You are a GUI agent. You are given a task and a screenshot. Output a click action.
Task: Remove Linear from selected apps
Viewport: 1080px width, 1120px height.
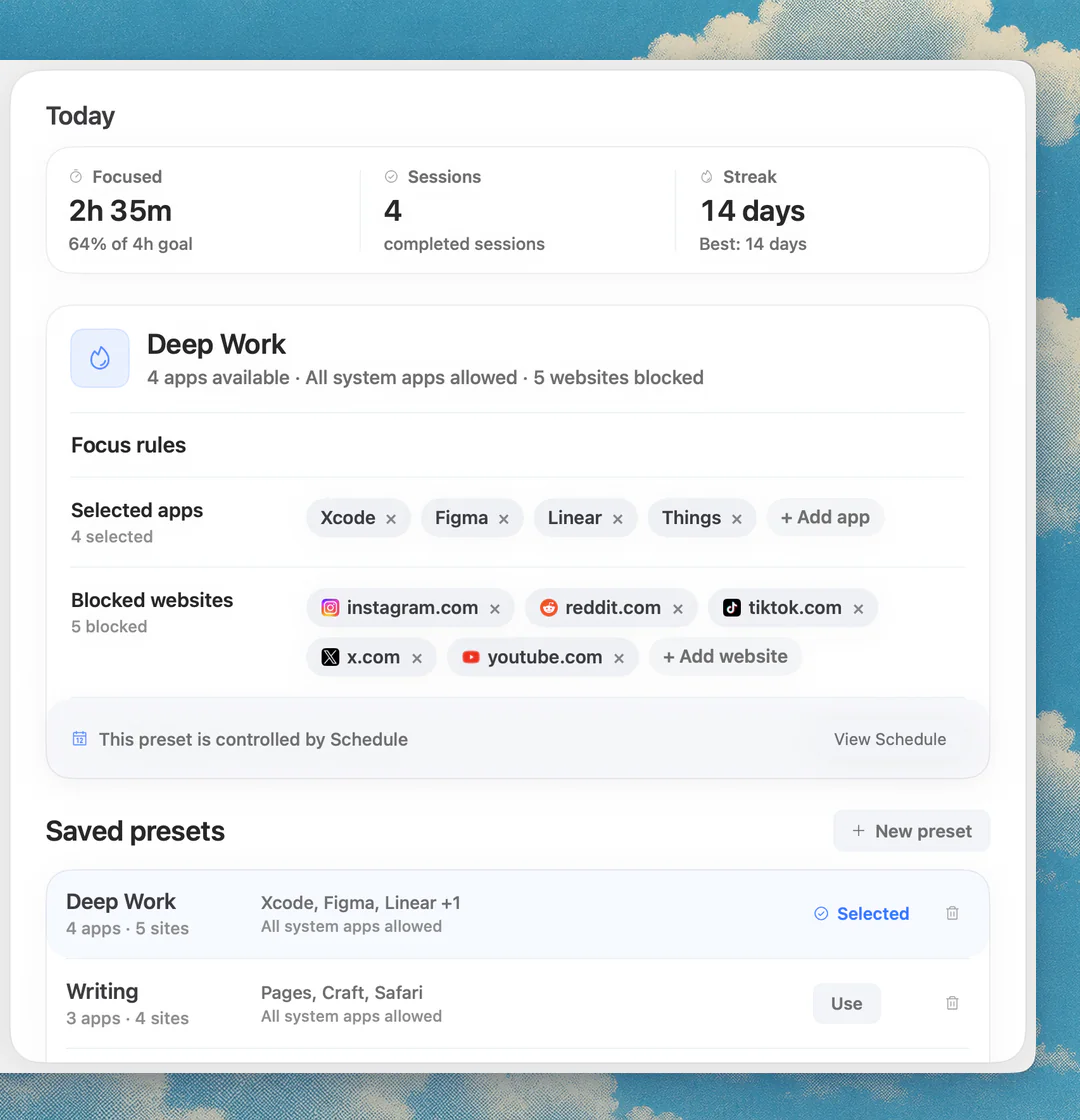point(618,519)
